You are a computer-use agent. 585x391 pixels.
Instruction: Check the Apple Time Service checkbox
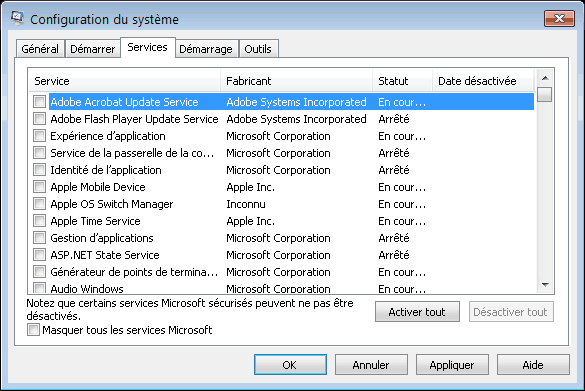39,220
